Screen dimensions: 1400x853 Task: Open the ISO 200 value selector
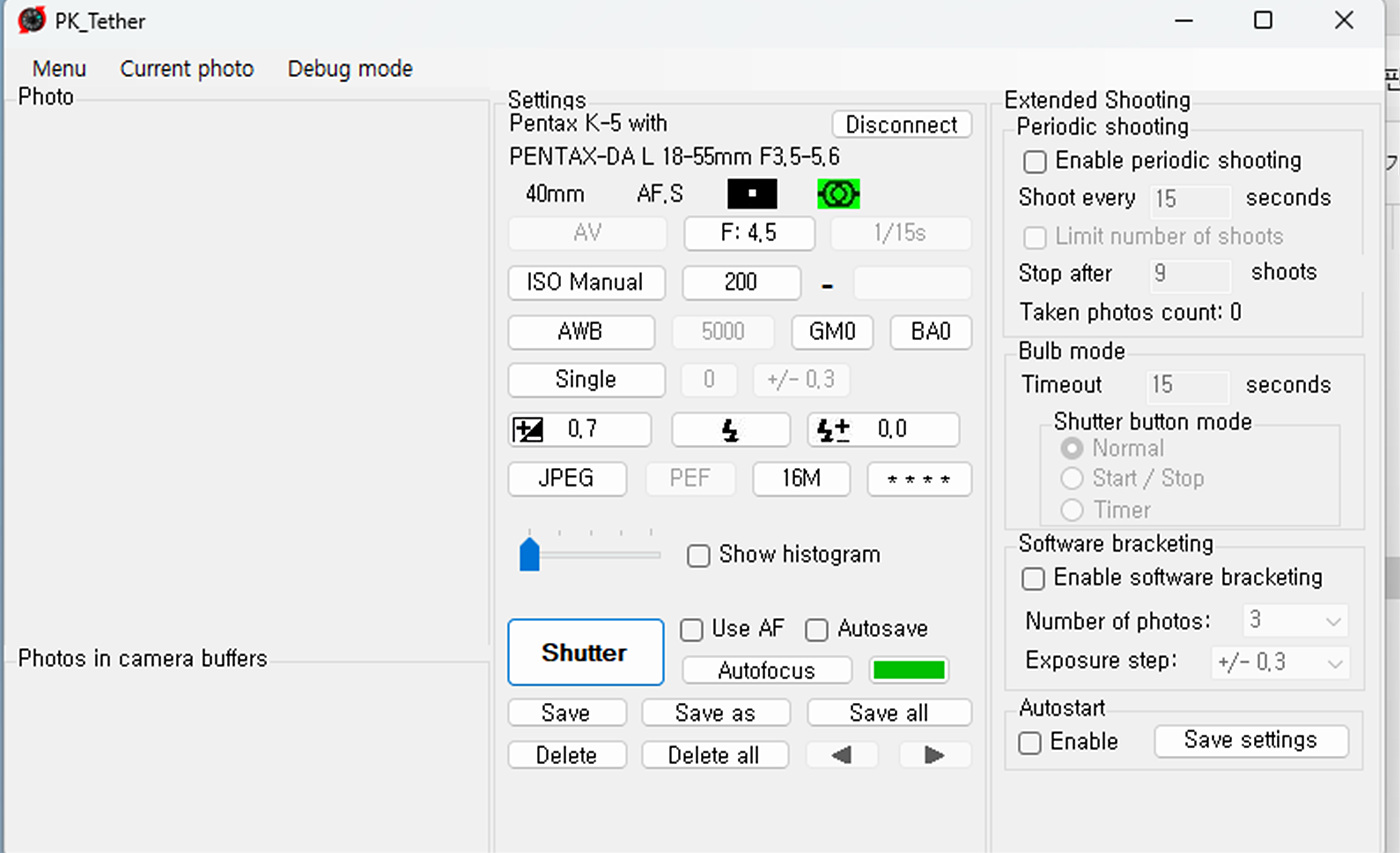tap(741, 283)
